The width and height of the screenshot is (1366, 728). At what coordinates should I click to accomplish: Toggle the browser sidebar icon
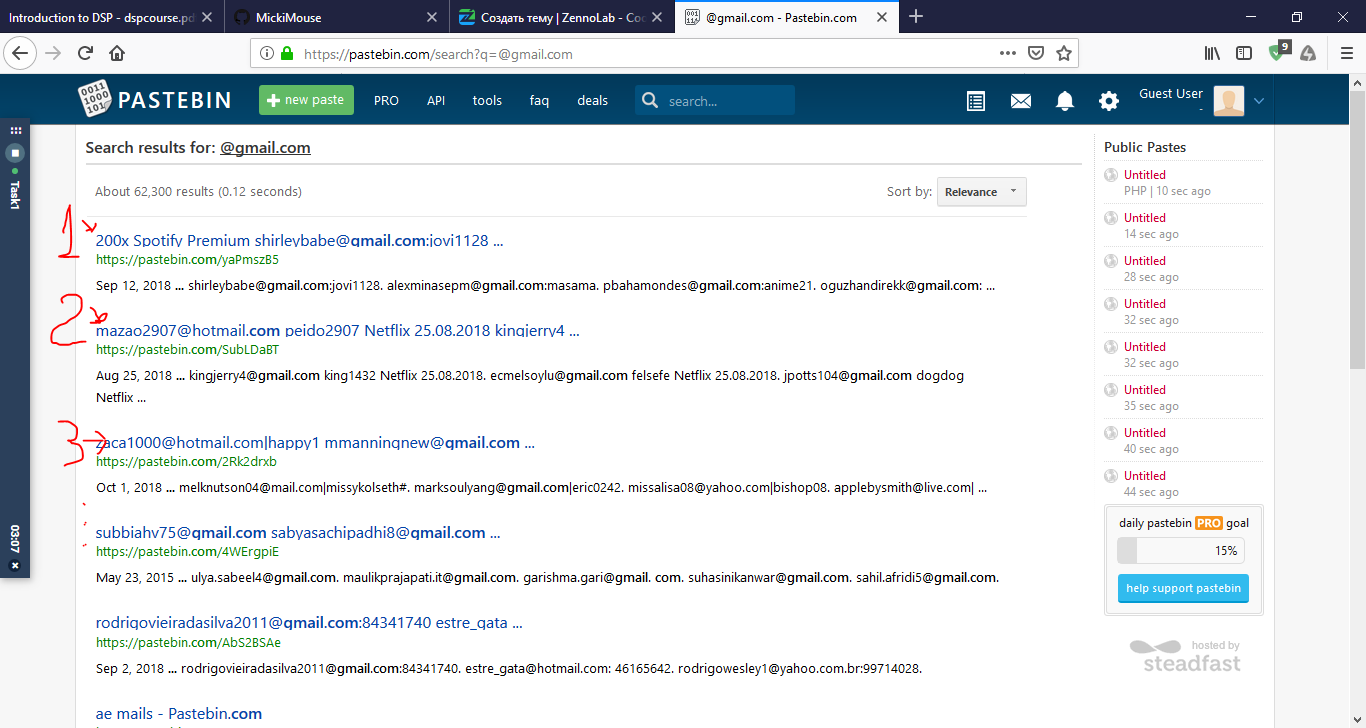(x=1244, y=53)
